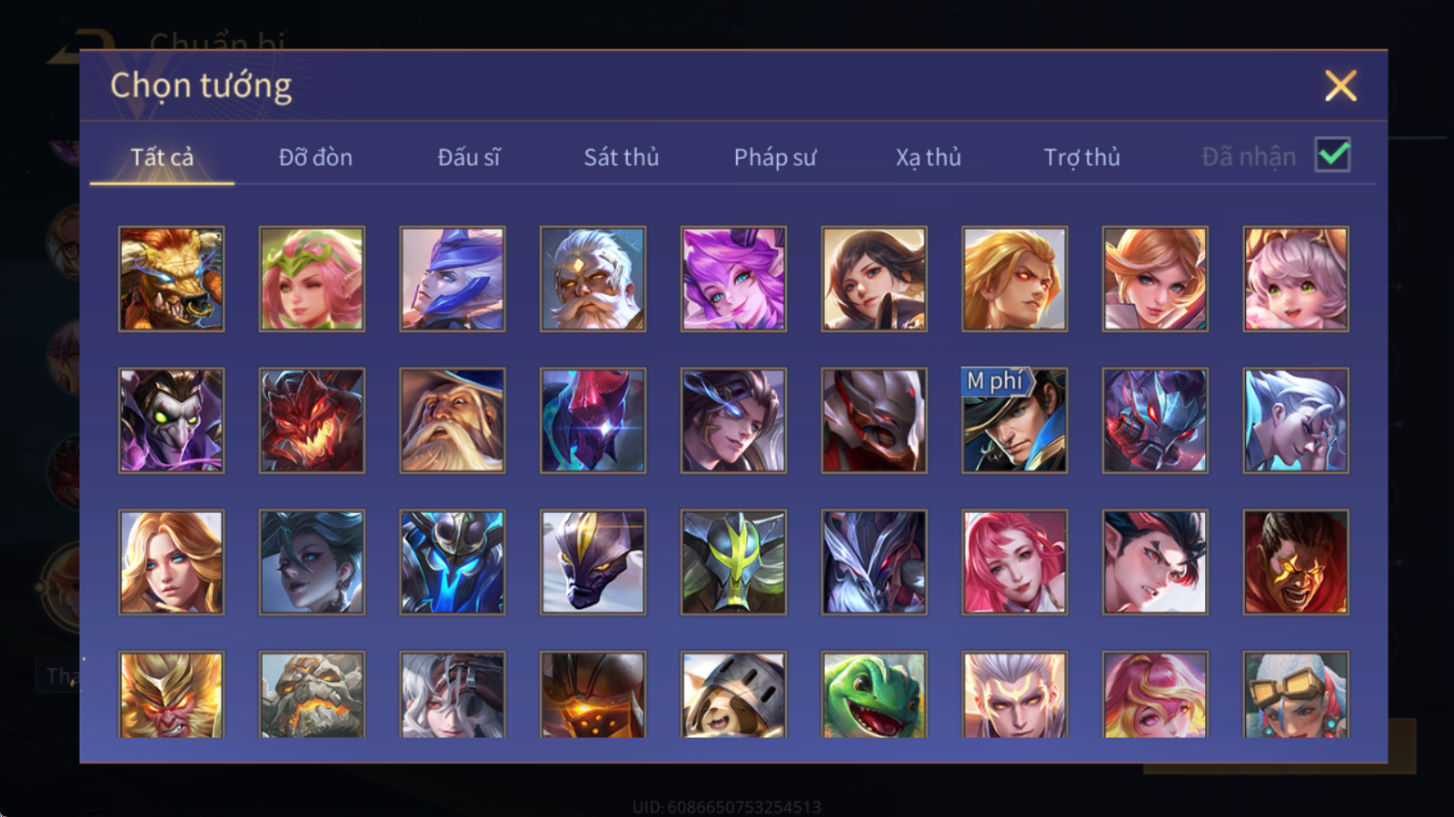The width and height of the screenshot is (1454, 817).
Task: Filter heroes by Xạ thủ
Action: coord(928,157)
